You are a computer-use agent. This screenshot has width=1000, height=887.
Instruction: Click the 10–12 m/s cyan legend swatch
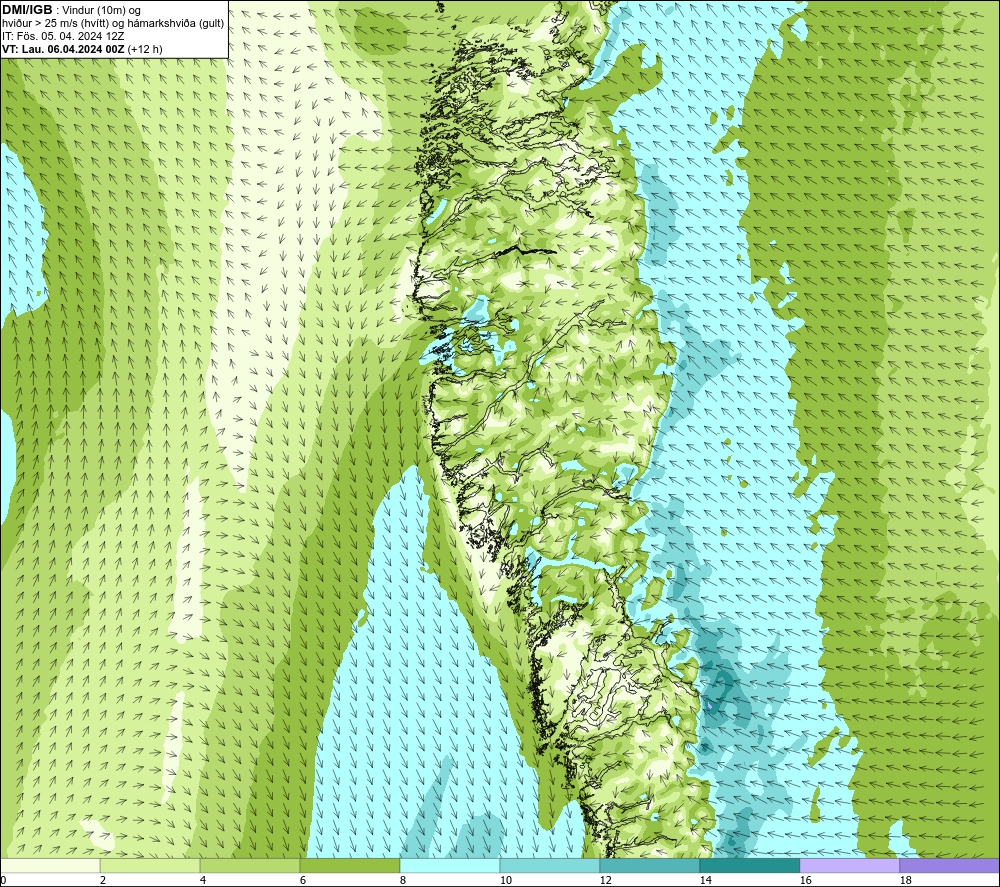549,865
